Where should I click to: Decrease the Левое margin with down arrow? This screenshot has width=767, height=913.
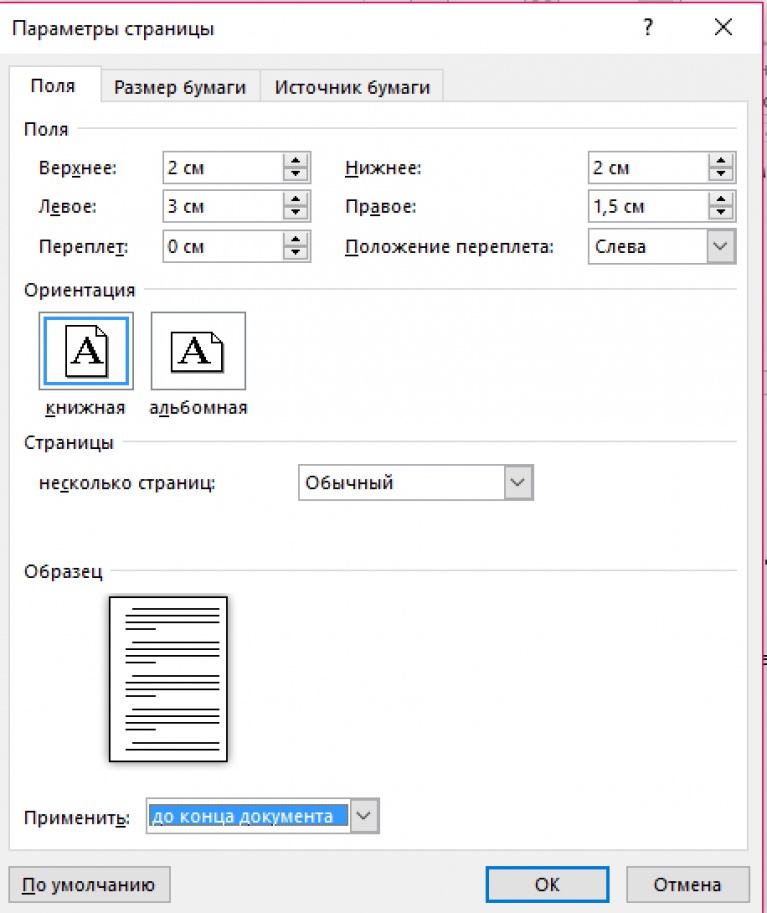pyautogui.click(x=294, y=213)
